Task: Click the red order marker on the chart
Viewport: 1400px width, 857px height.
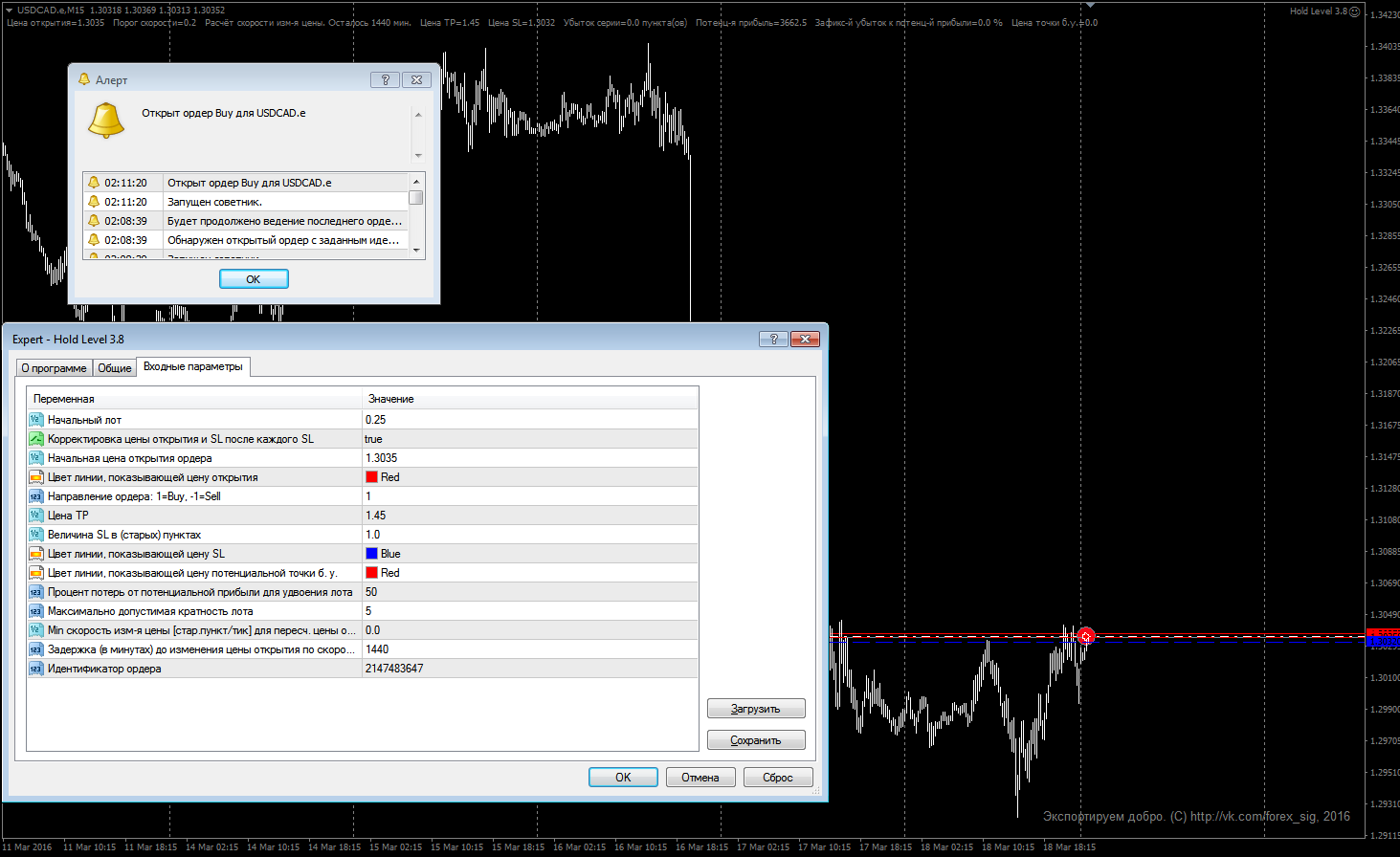Action: [1086, 636]
